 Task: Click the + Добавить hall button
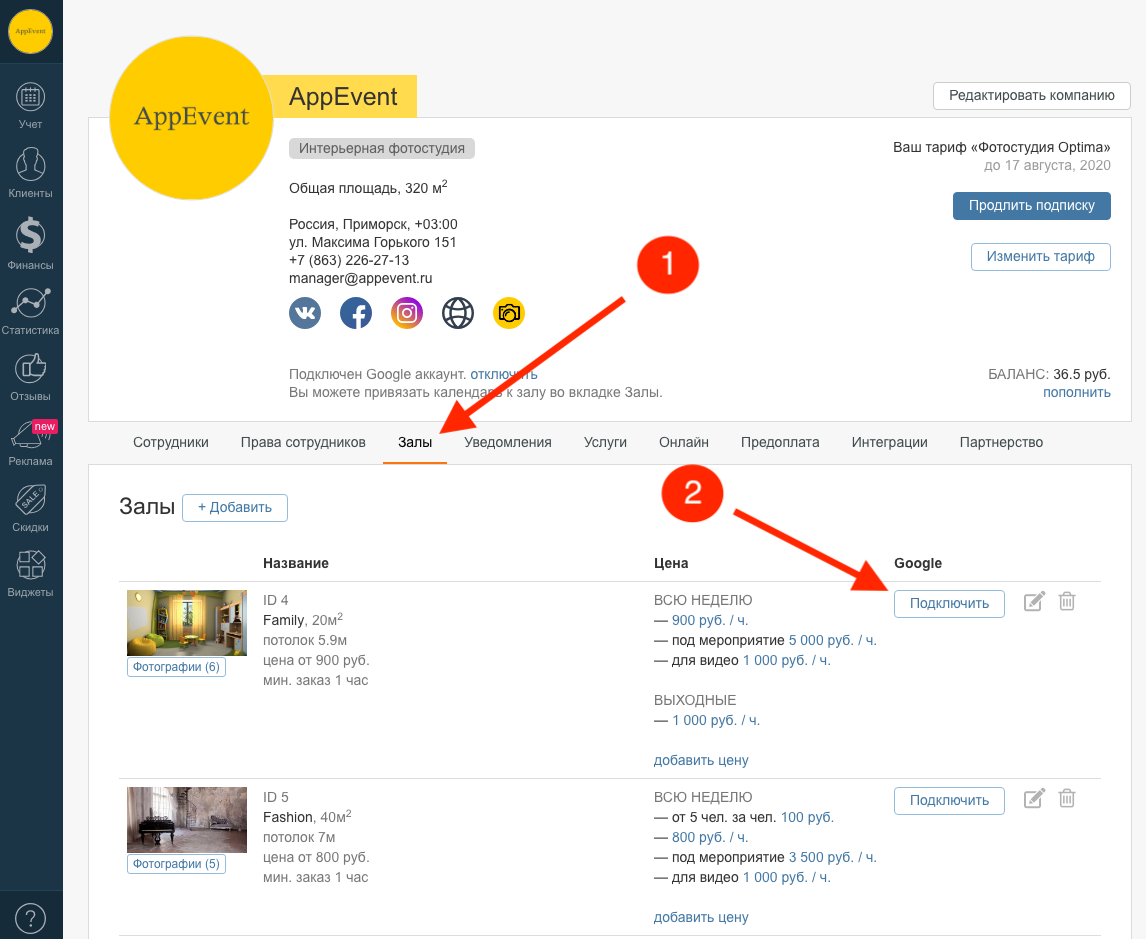pos(235,507)
